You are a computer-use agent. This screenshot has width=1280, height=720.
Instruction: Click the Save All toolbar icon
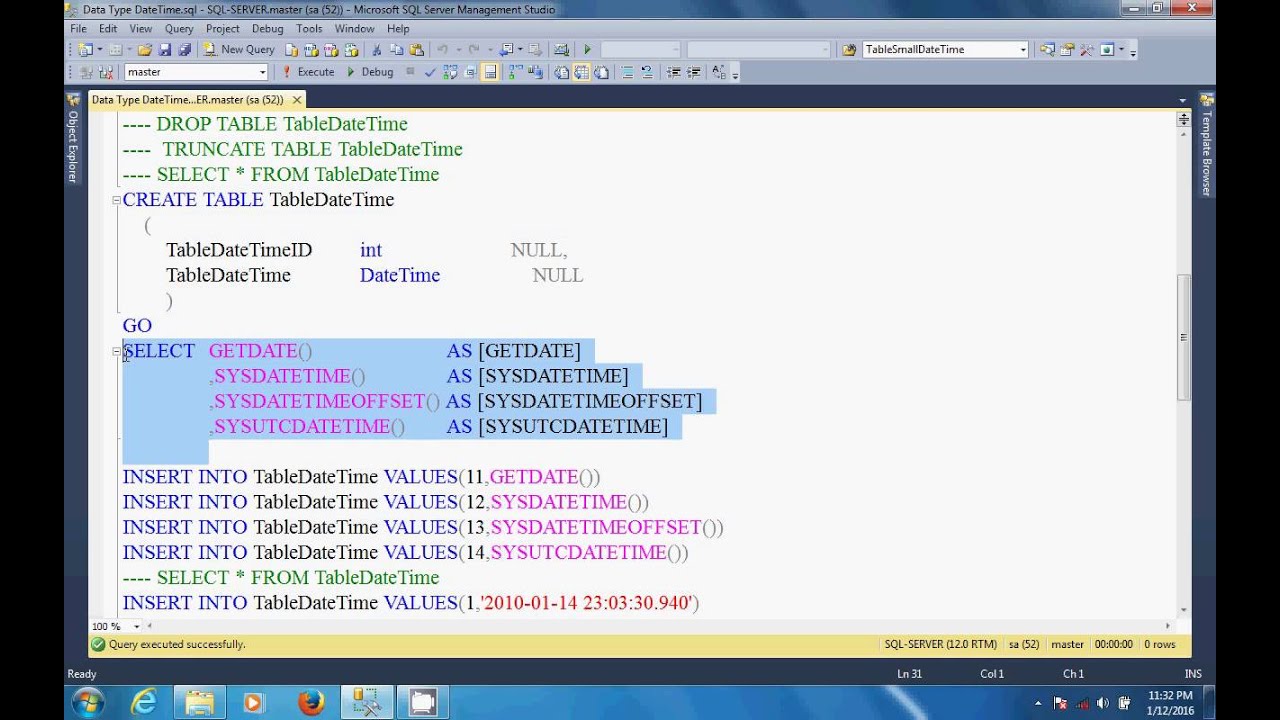(185, 49)
